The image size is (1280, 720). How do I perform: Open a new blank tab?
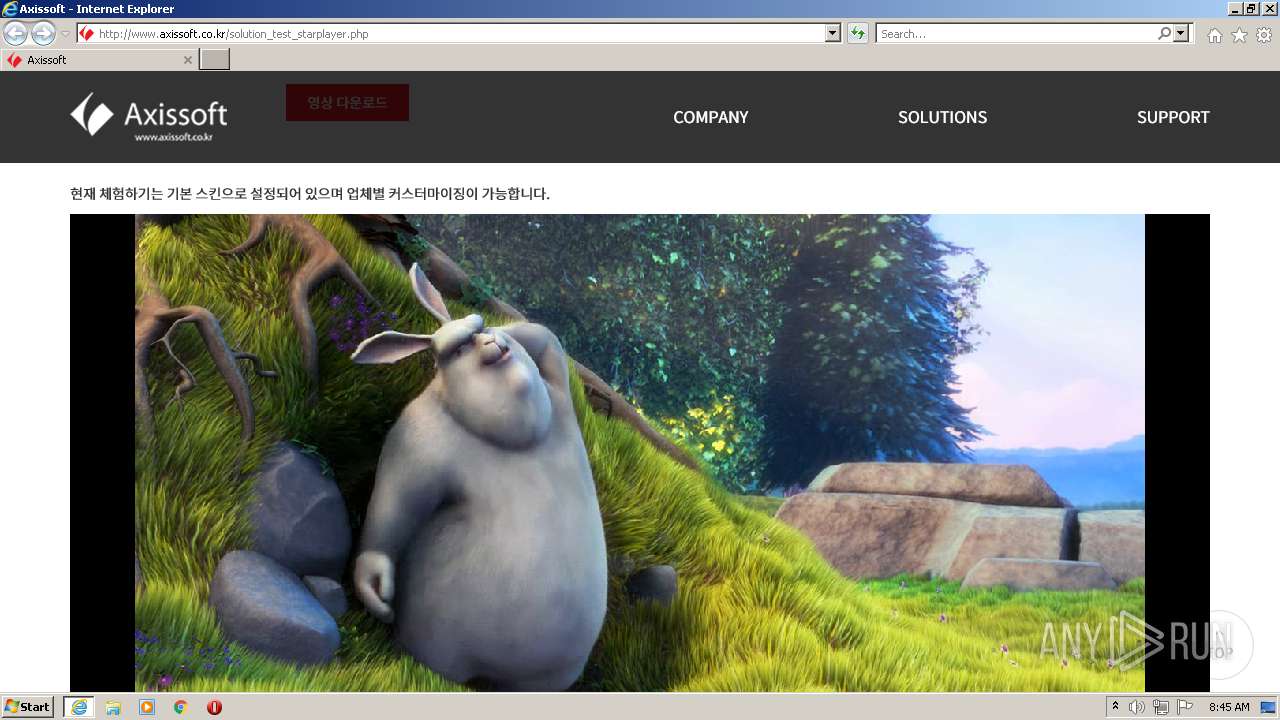[215, 60]
